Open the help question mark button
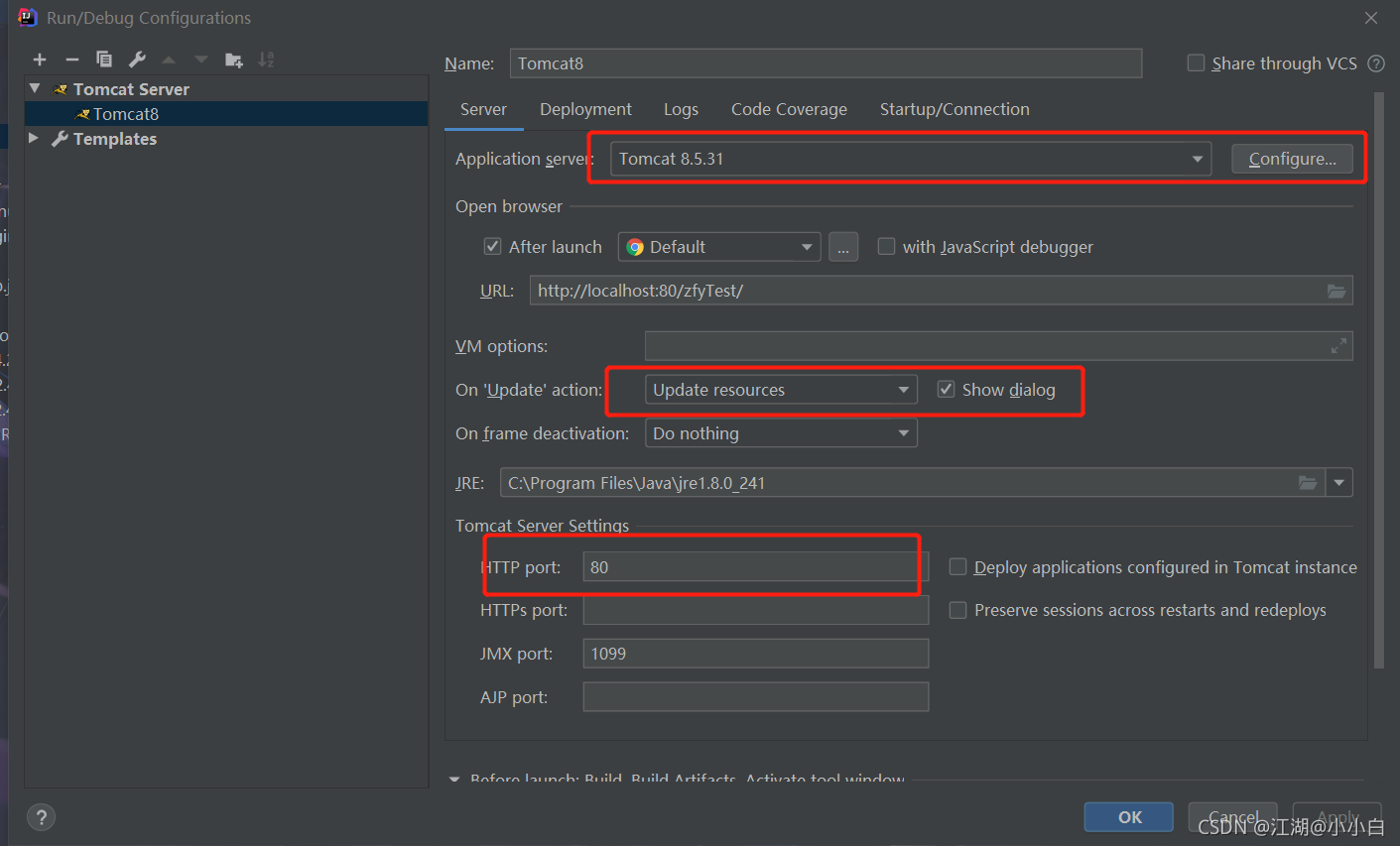Image resolution: width=1400 pixels, height=846 pixels. click(41, 817)
